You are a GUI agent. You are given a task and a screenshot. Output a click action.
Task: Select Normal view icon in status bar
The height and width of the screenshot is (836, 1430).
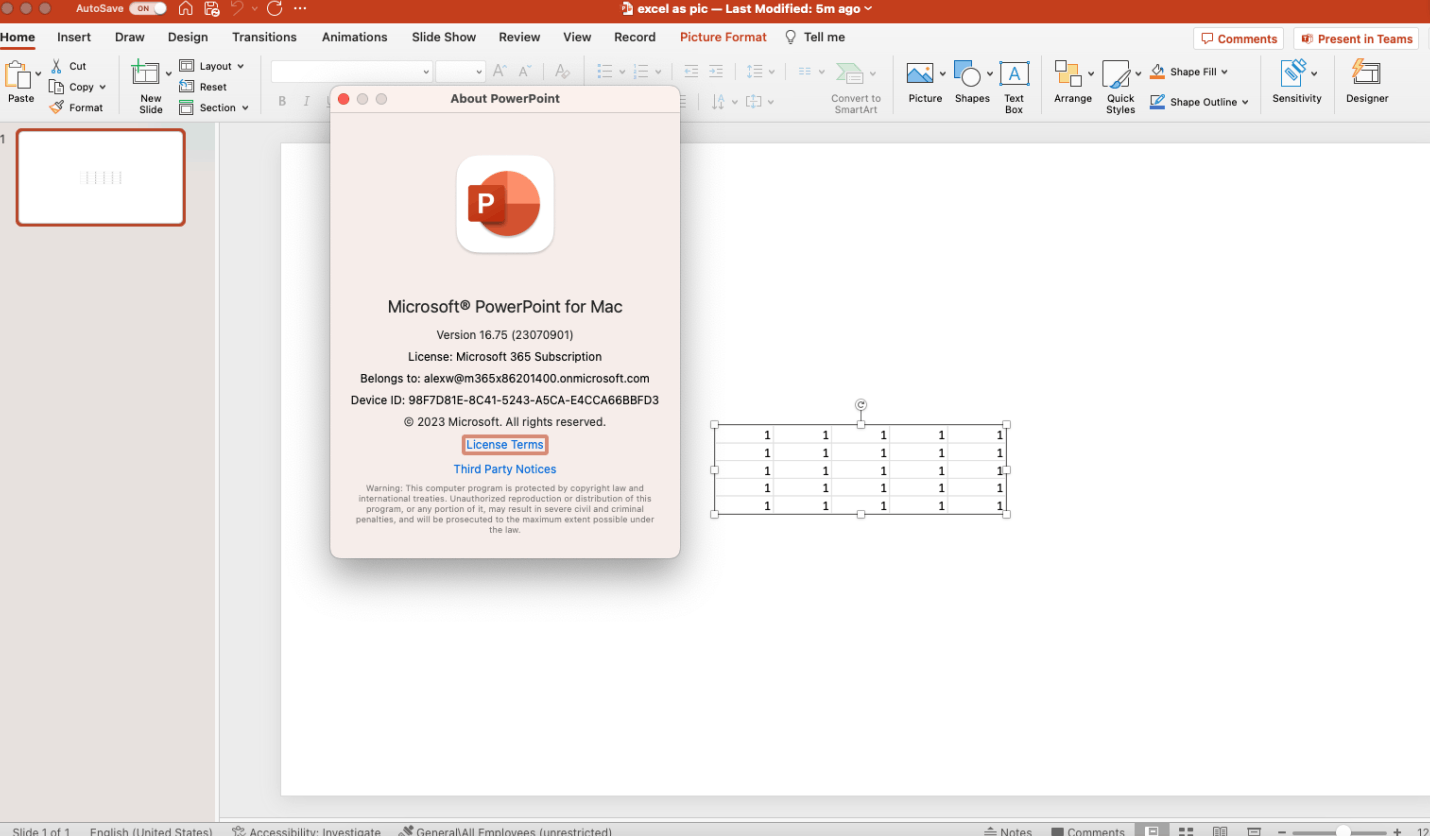[1152, 831]
